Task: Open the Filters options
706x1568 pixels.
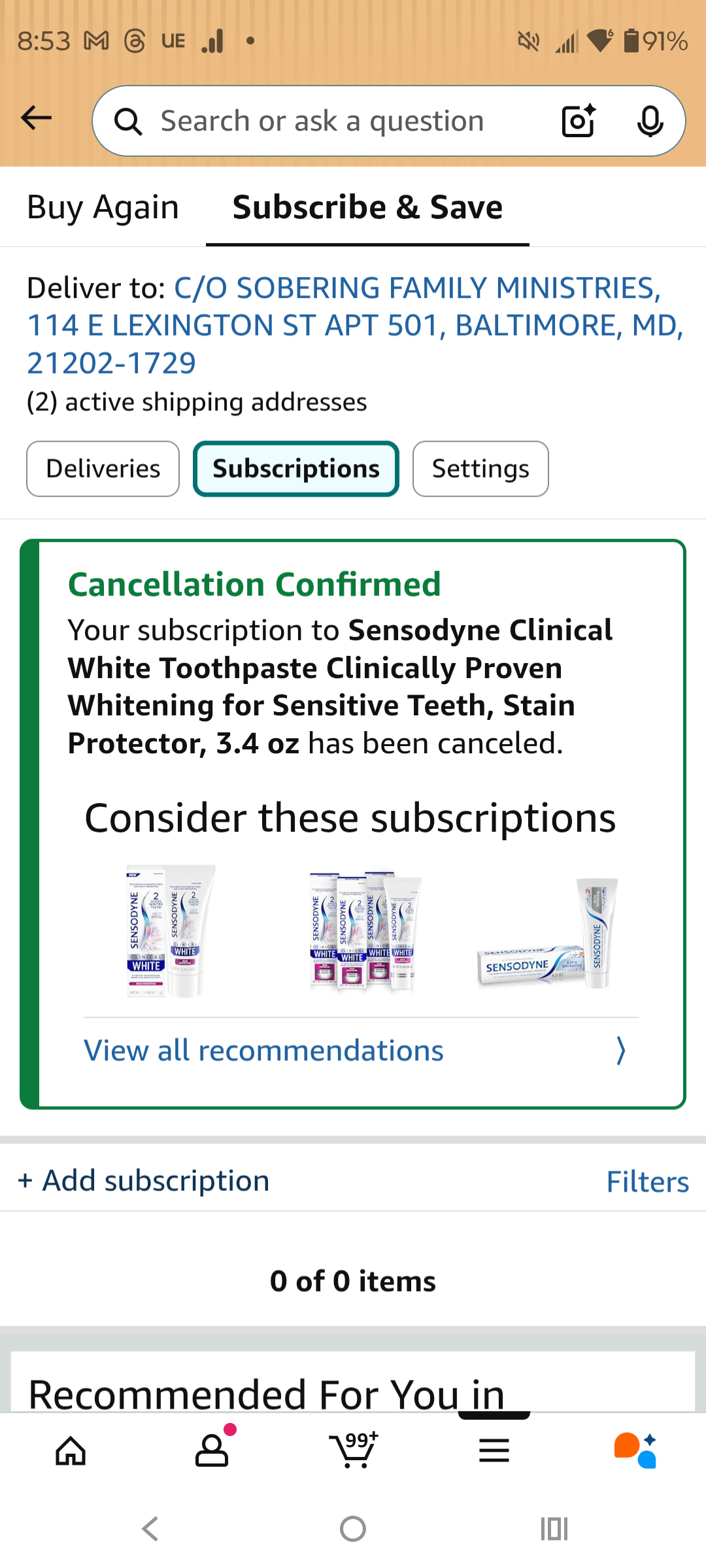Action: tap(647, 1182)
